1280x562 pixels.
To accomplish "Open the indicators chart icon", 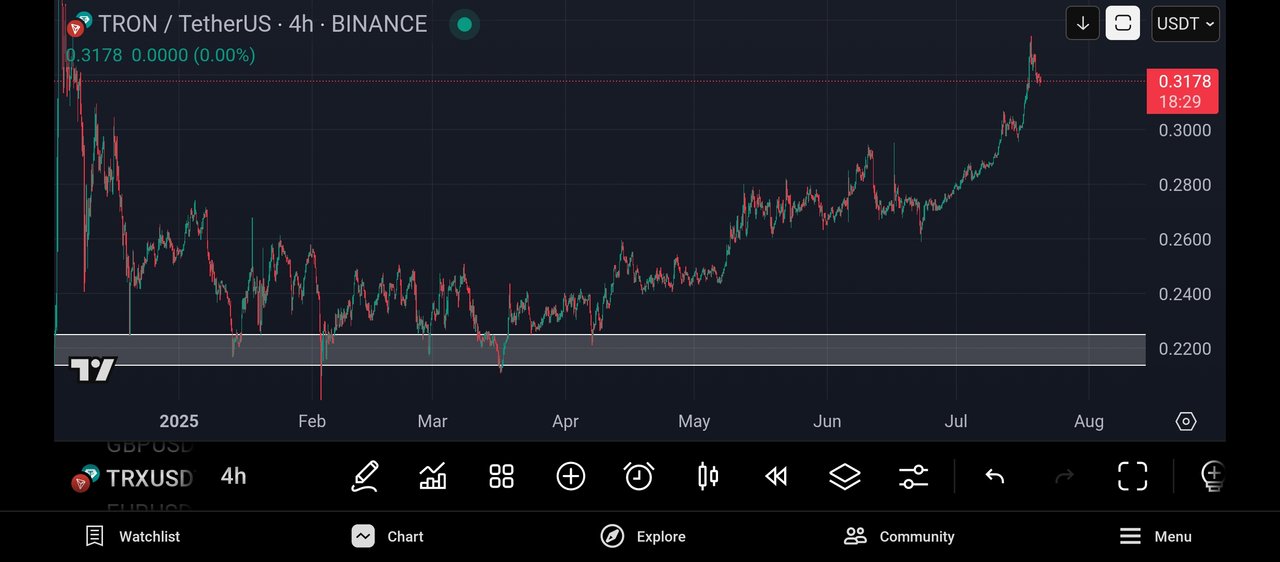I will click(x=433, y=476).
